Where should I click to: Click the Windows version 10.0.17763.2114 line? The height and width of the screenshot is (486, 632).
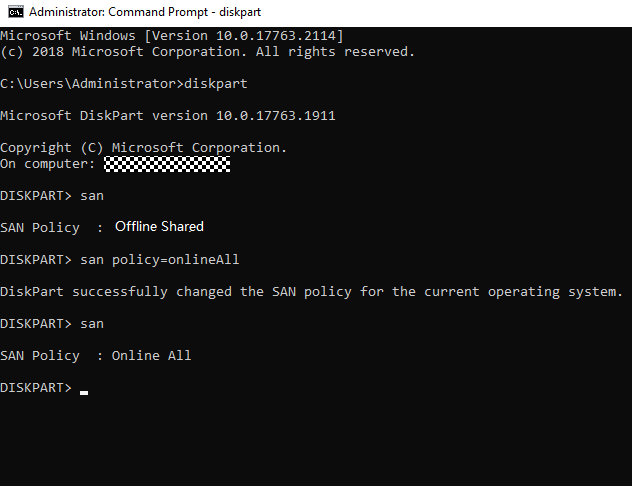pos(172,36)
